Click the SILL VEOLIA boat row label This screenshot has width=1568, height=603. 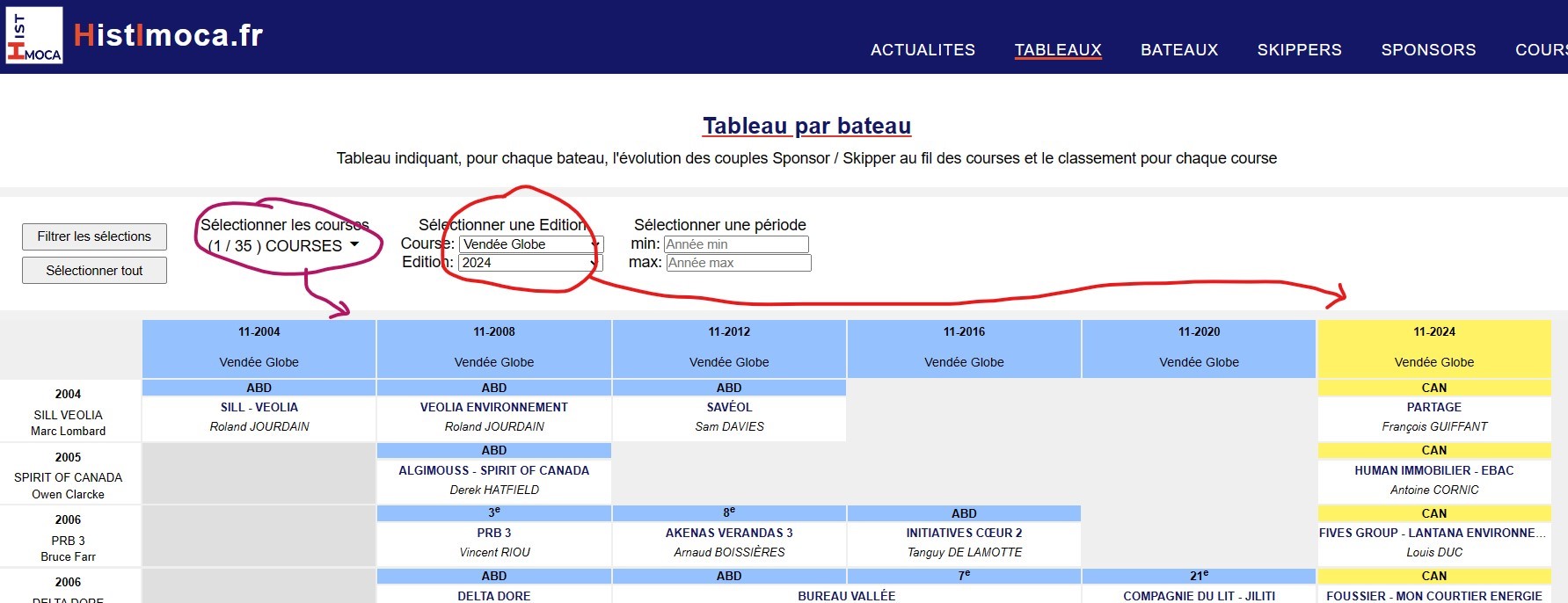pyautogui.click(x=69, y=411)
